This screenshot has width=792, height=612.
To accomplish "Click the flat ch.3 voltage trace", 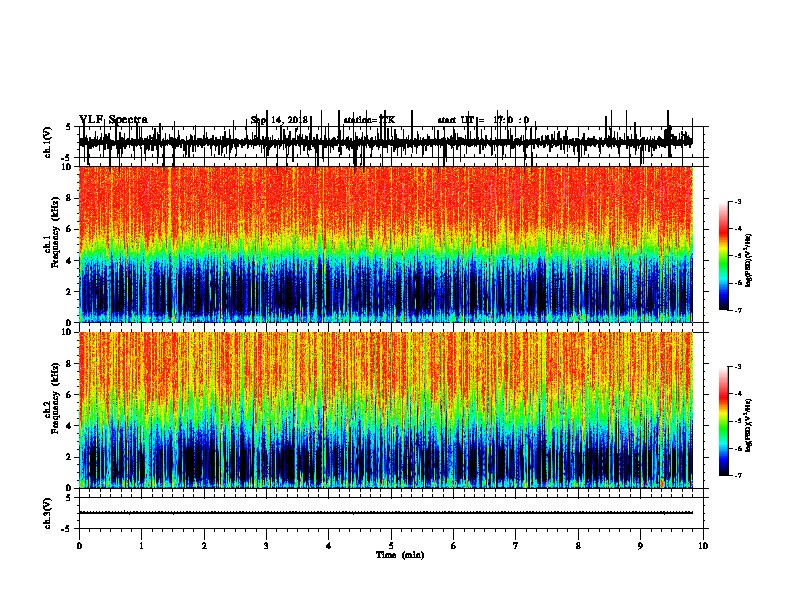I will point(386,513).
